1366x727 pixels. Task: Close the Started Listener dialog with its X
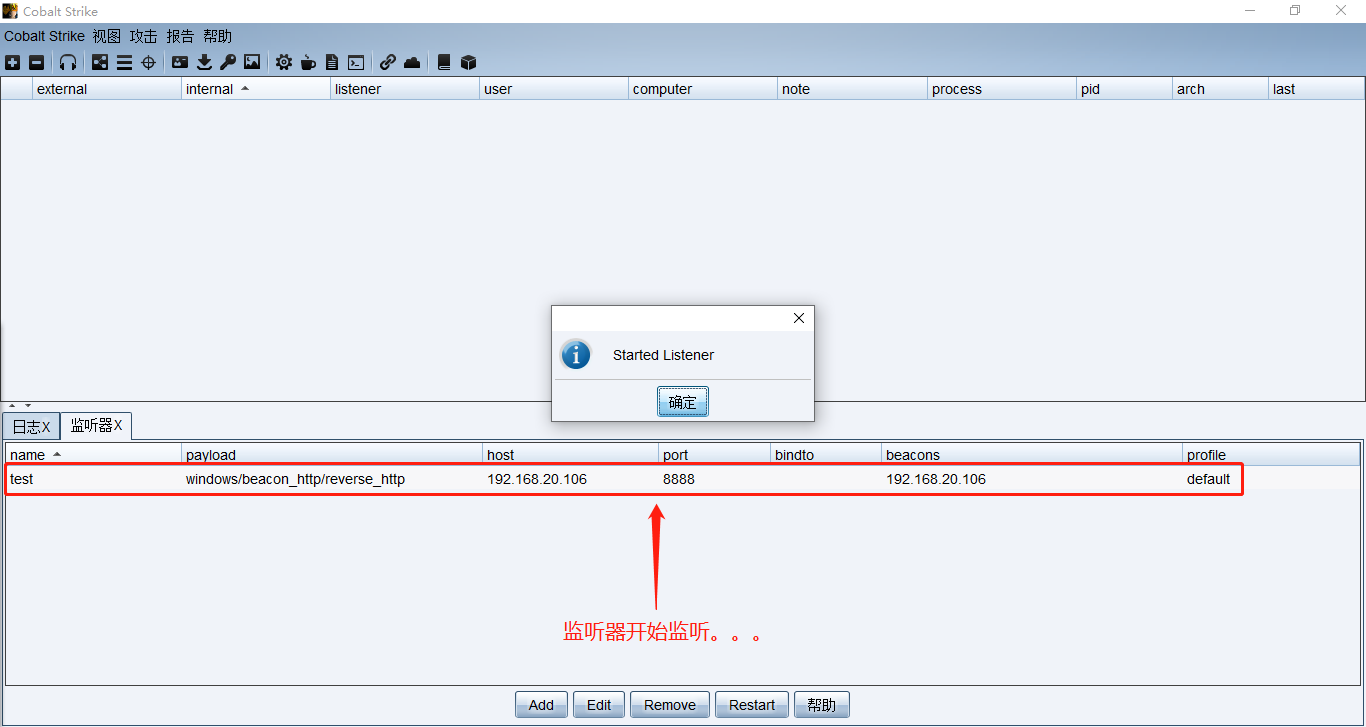tap(798, 318)
